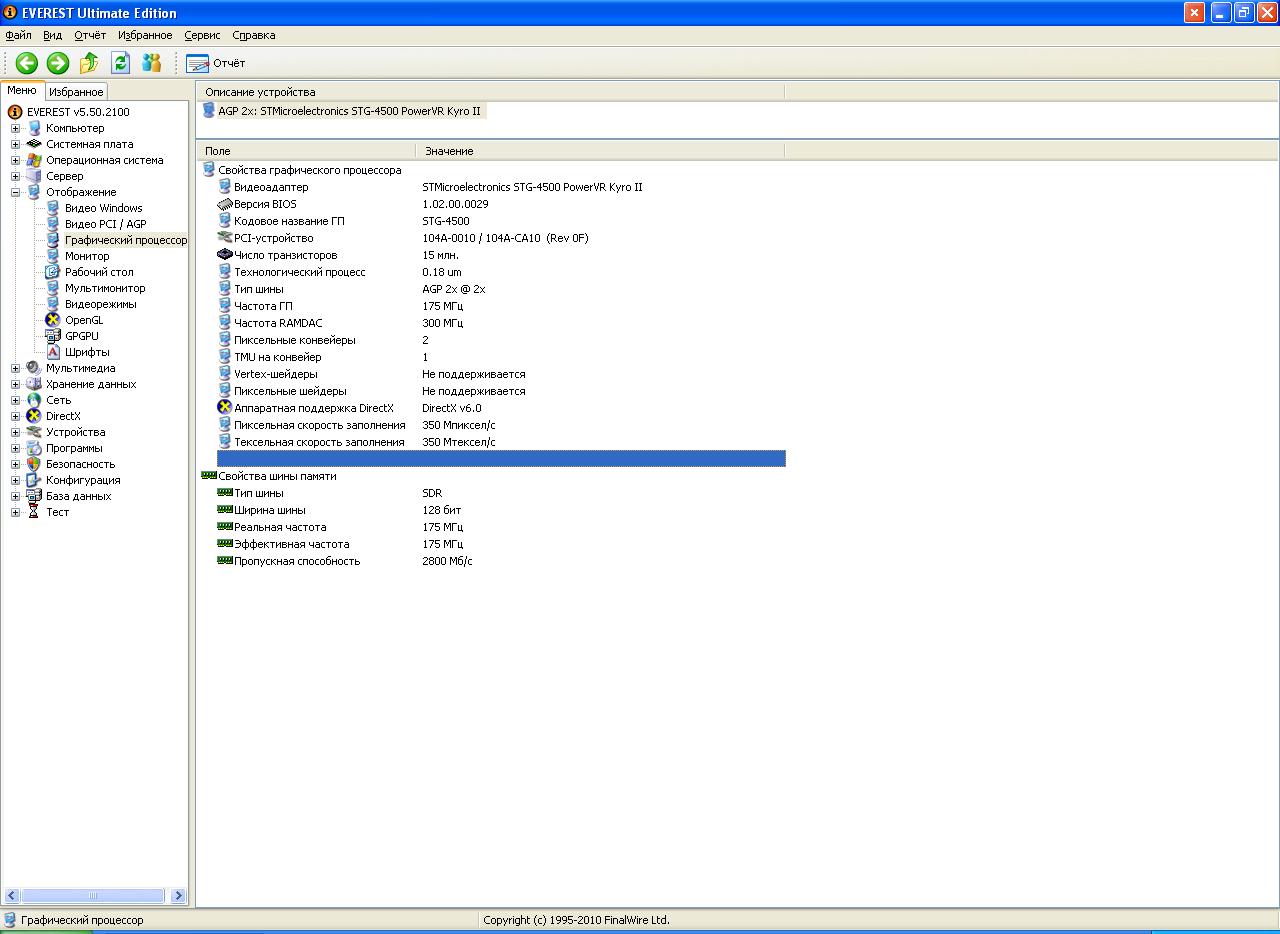Select GPGPU item in the tree
Screen dimensions: 1280x934
tap(81, 336)
